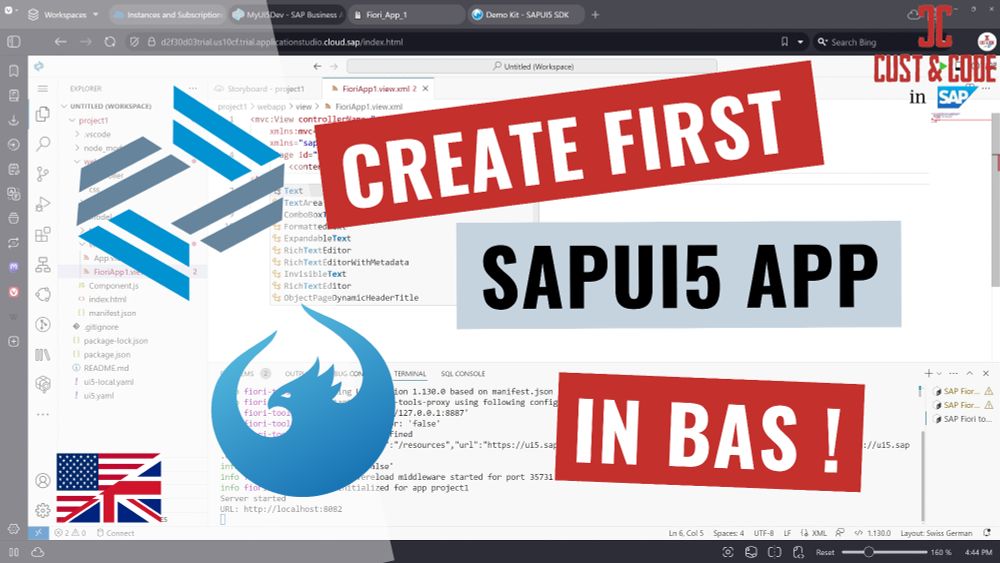Add a new web panel
Viewport: 1000px width, 563px height.
pos(13,342)
